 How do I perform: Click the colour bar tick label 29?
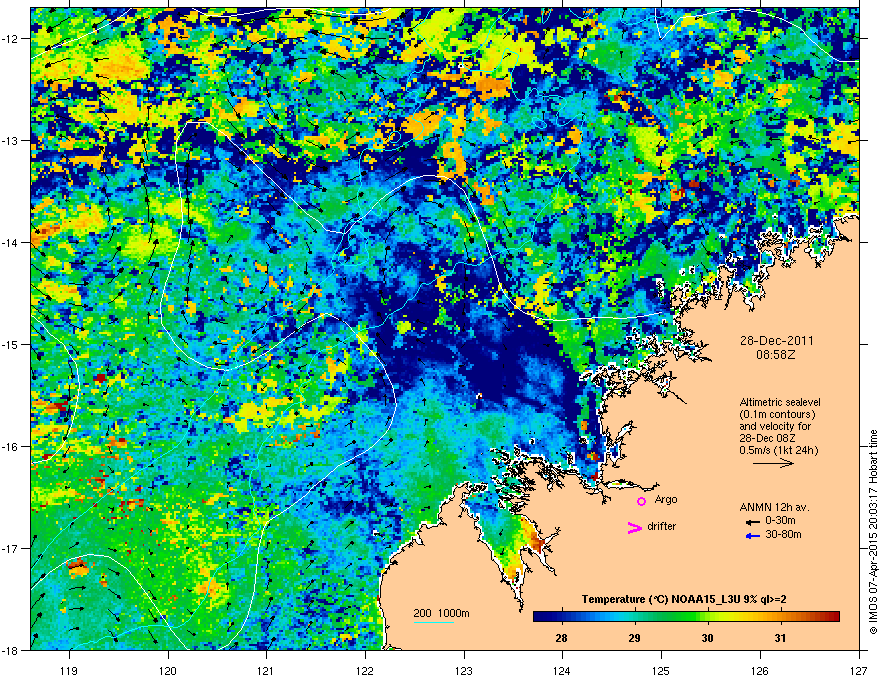(634, 638)
